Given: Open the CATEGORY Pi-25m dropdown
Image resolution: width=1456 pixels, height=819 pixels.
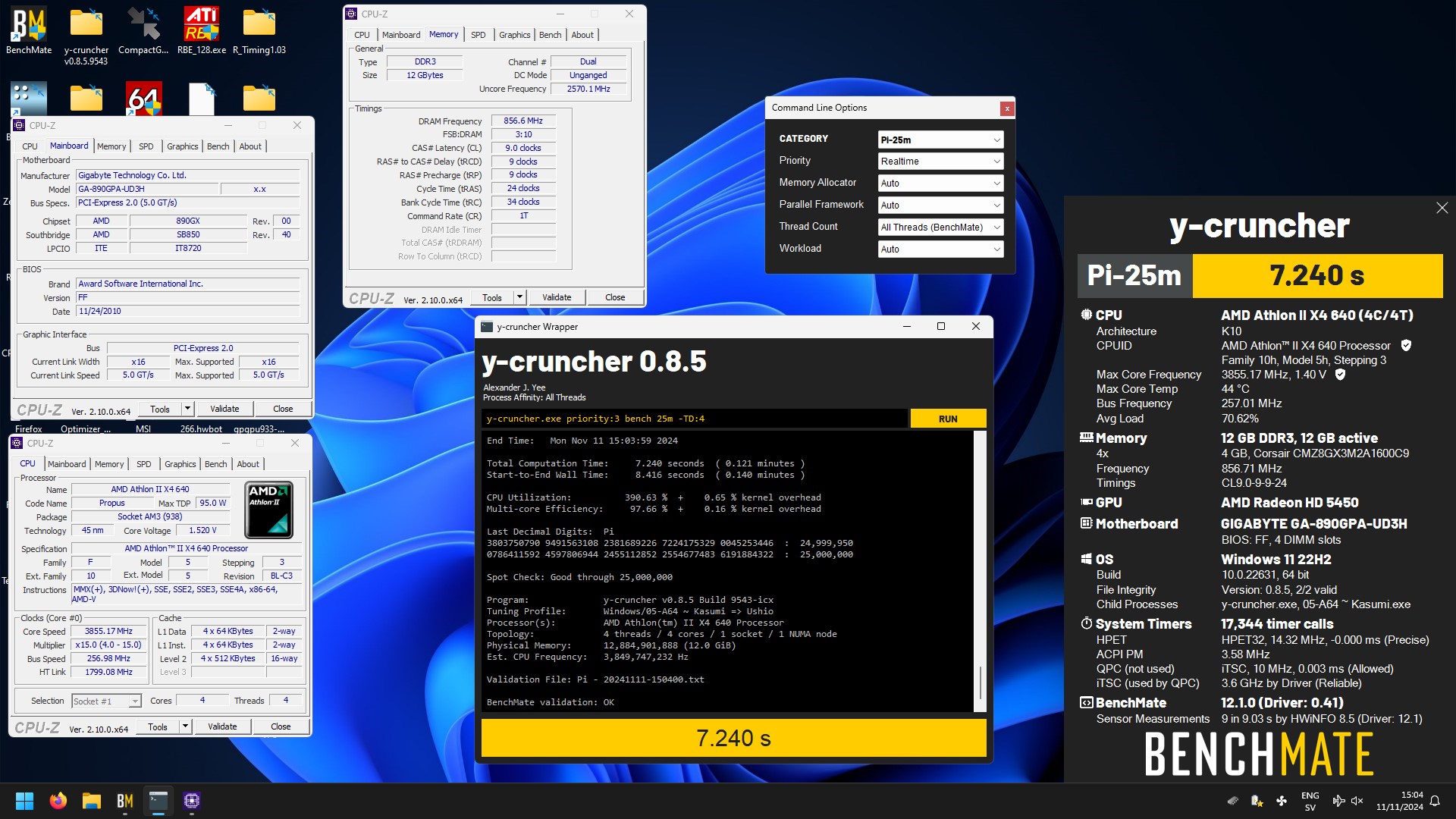Looking at the screenshot, I should [940, 140].
